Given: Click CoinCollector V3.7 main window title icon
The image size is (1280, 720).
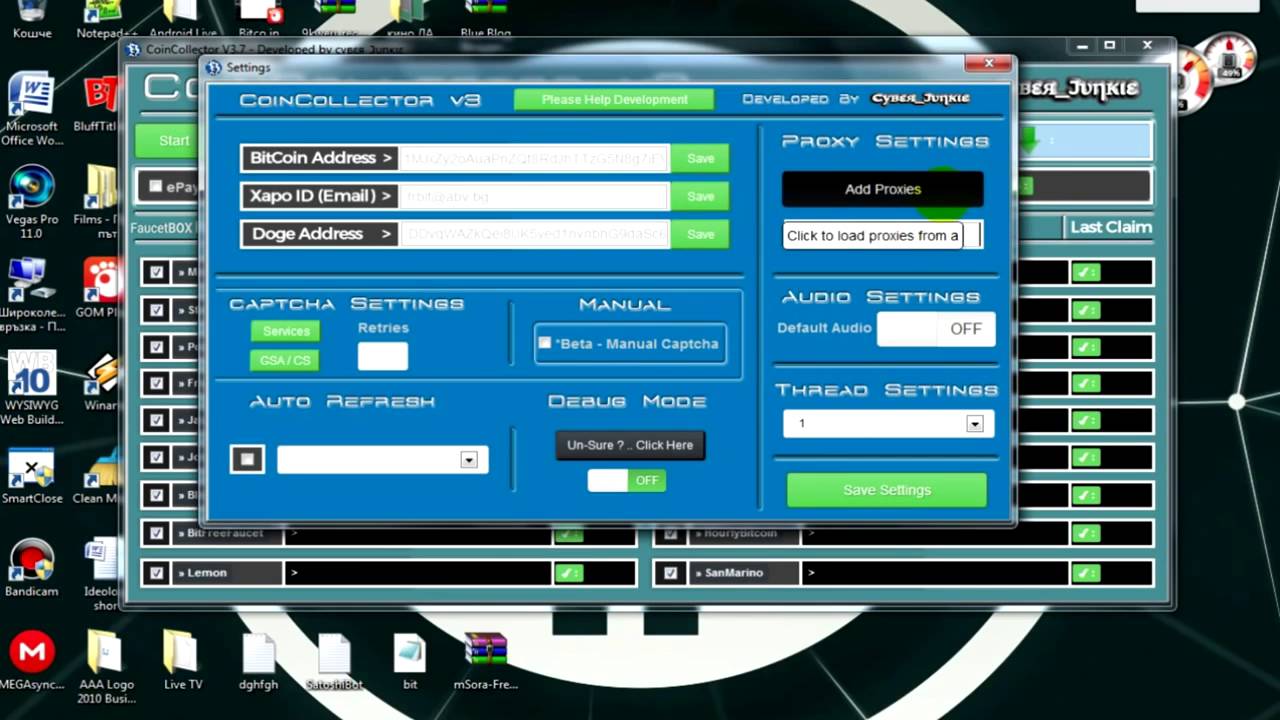Looking at the screenshot, I should (133, 49).
